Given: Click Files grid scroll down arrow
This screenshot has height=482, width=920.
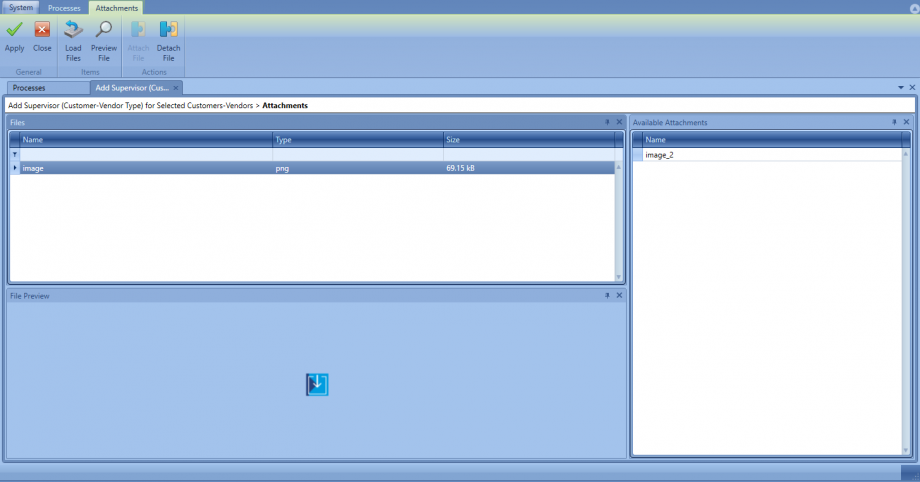Looking at the screenshot, I should (618, 277).
